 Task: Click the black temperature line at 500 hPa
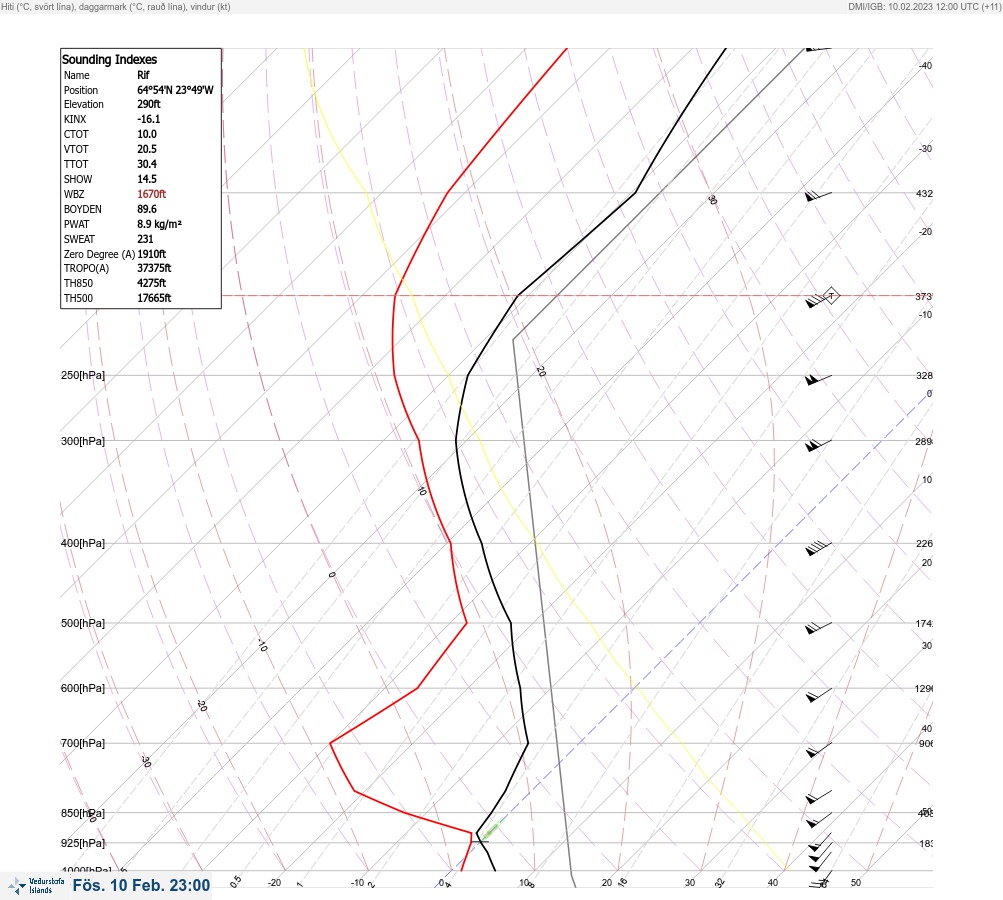[510, 623]
